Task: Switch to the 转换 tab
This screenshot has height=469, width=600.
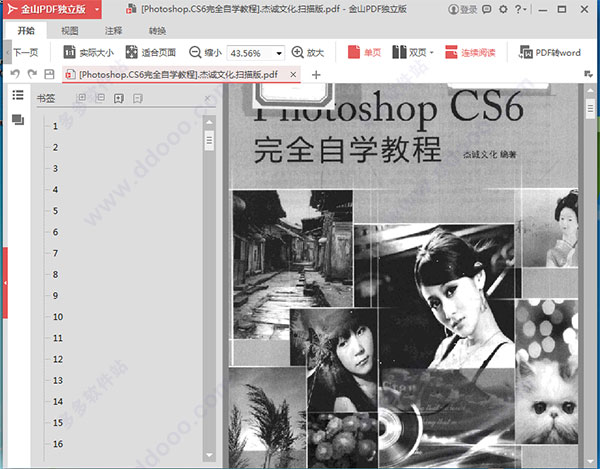Action: pyautogui.click(x=157, y=31)
